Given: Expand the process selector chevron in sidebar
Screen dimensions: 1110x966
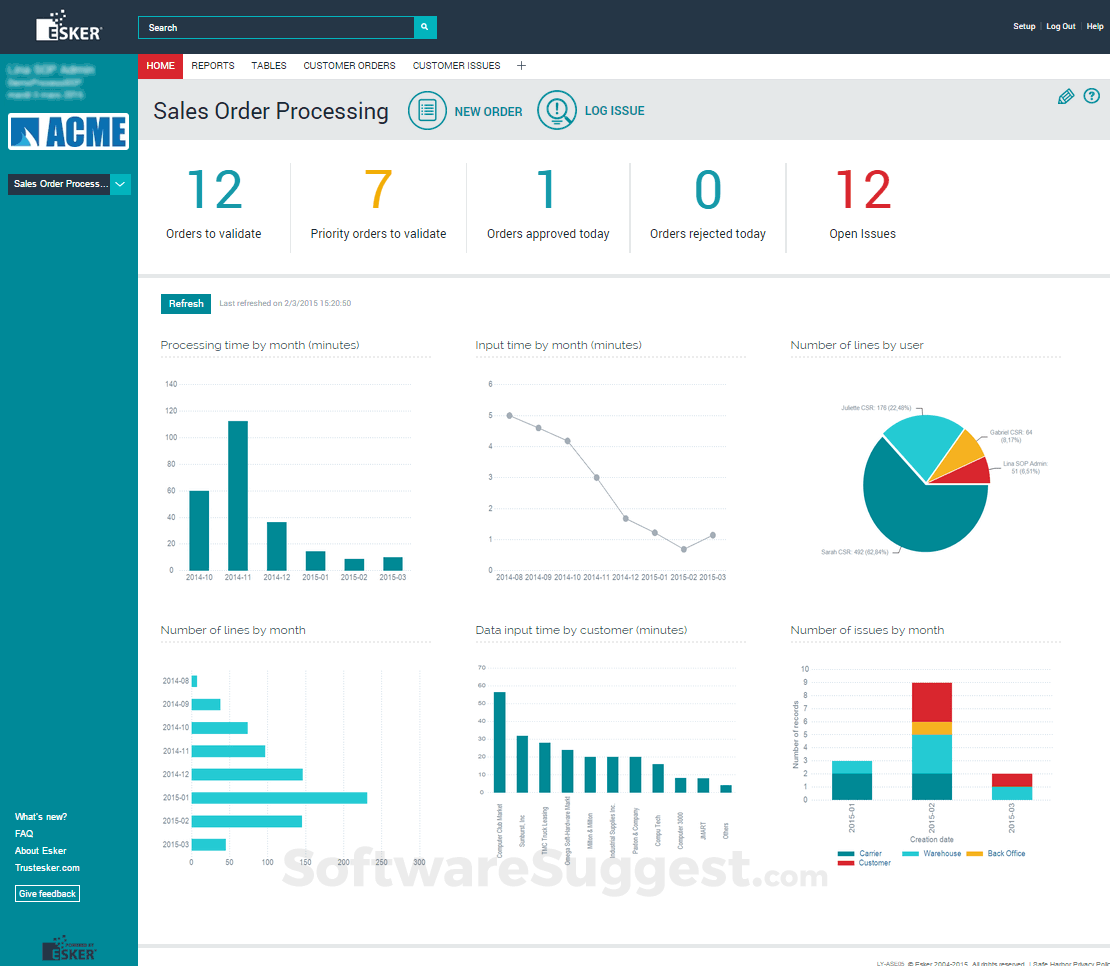Looking at the screenshot, I should pyautogui.click(x=120, y=184).
